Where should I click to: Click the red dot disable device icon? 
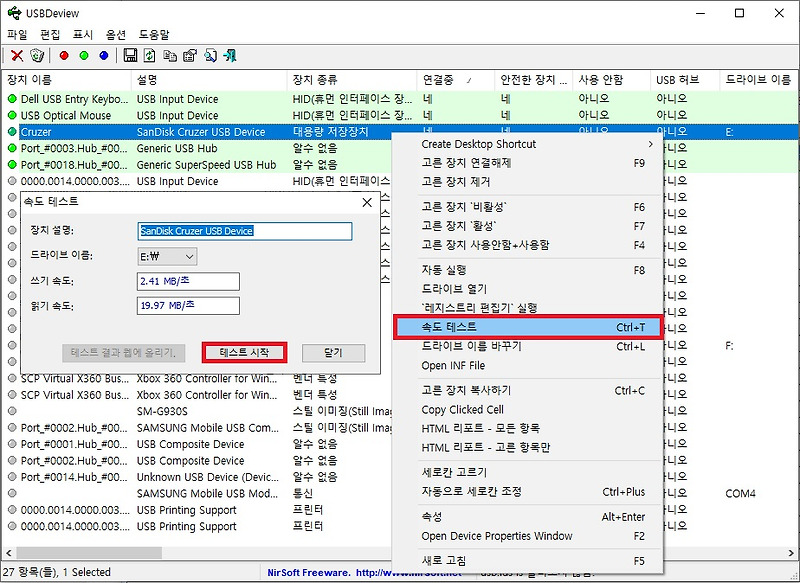64,56
